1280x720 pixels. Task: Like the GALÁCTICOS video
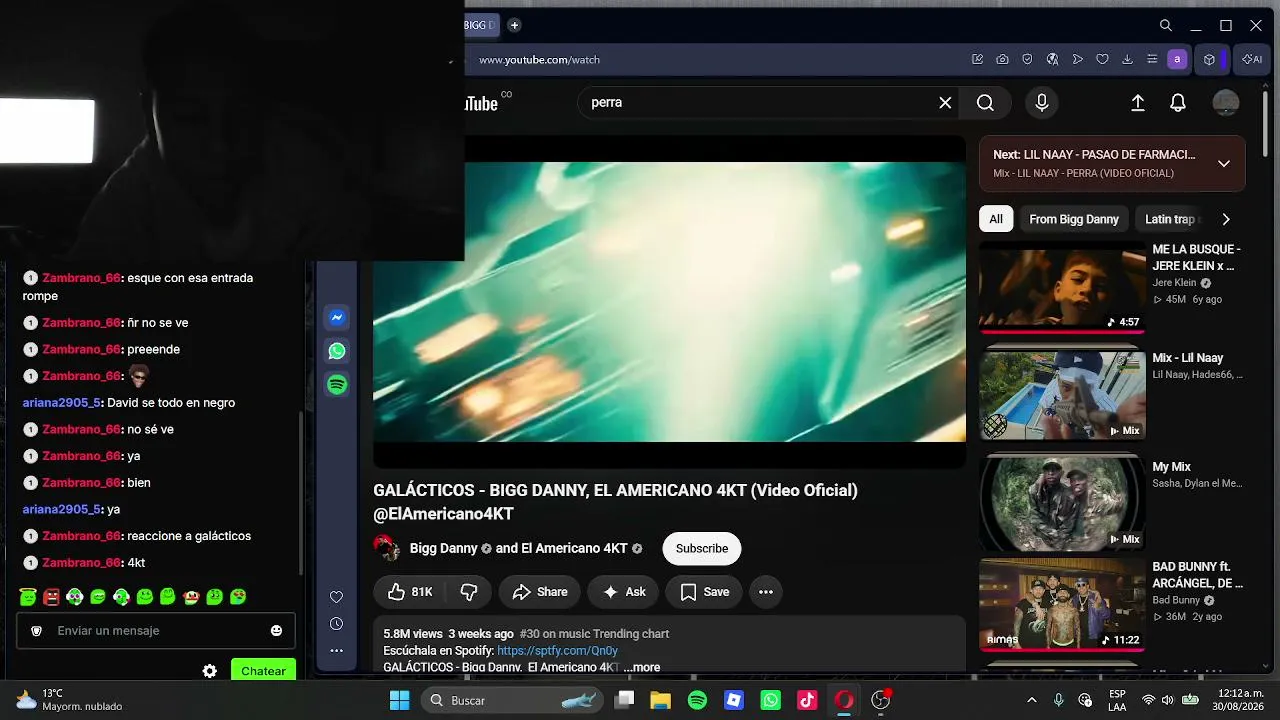point(410,592)
